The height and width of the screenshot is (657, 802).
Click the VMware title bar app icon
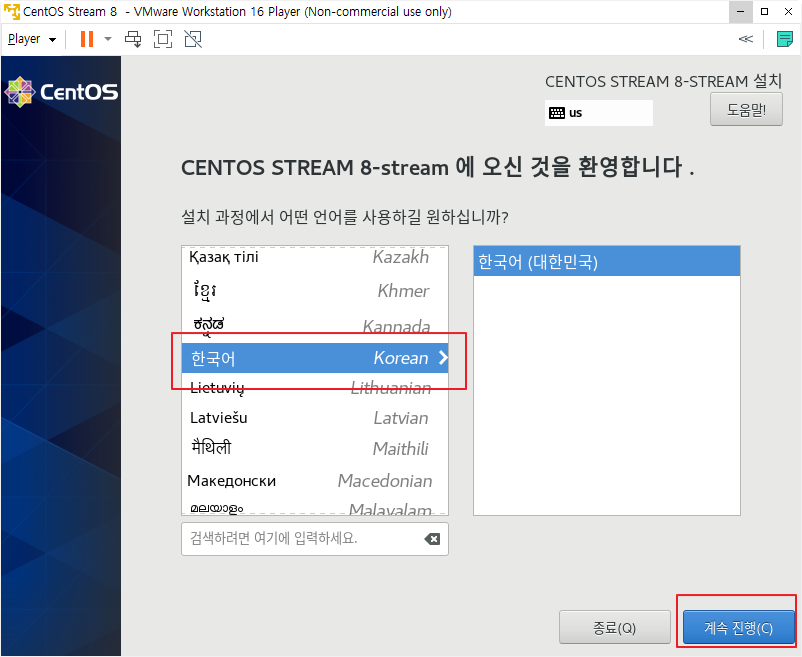(11, 11)
